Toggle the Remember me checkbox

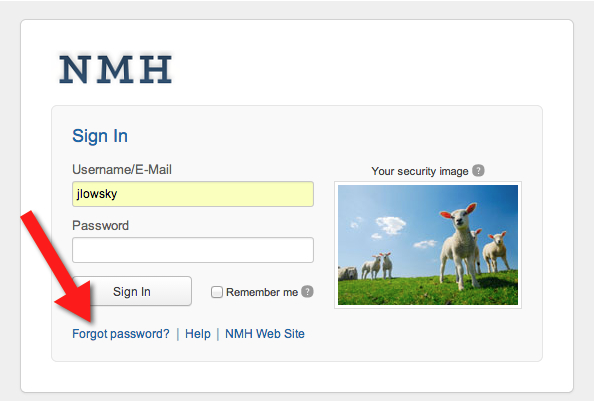pyautogui.click(x=217, y=292)
